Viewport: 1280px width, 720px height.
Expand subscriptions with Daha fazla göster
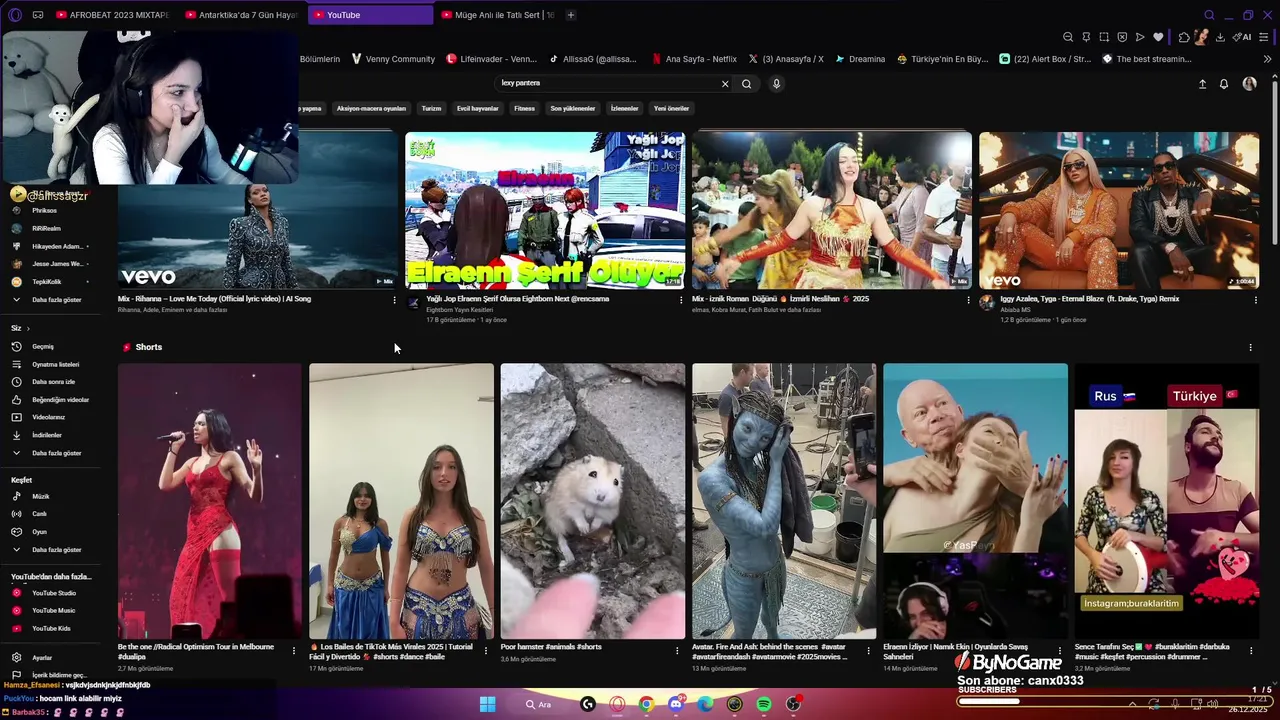(x=56, y=300)
